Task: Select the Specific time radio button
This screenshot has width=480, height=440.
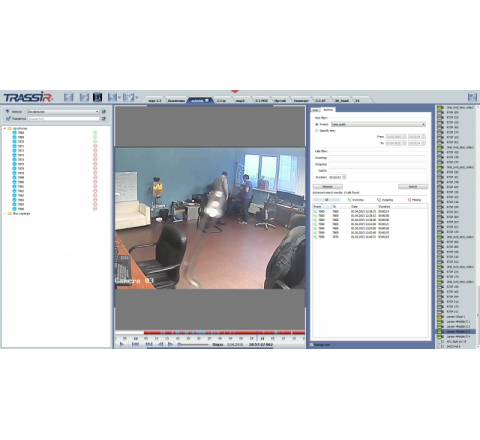Action: point(317,131)
